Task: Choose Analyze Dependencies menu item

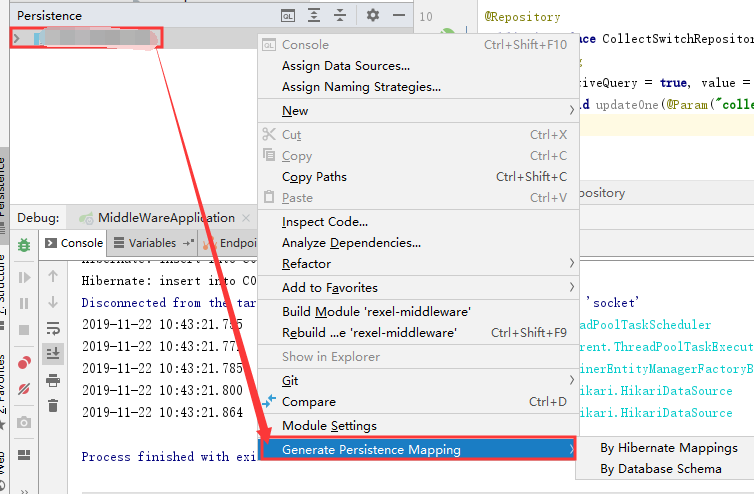Action: pyautogui.click(x=418, y=243)
